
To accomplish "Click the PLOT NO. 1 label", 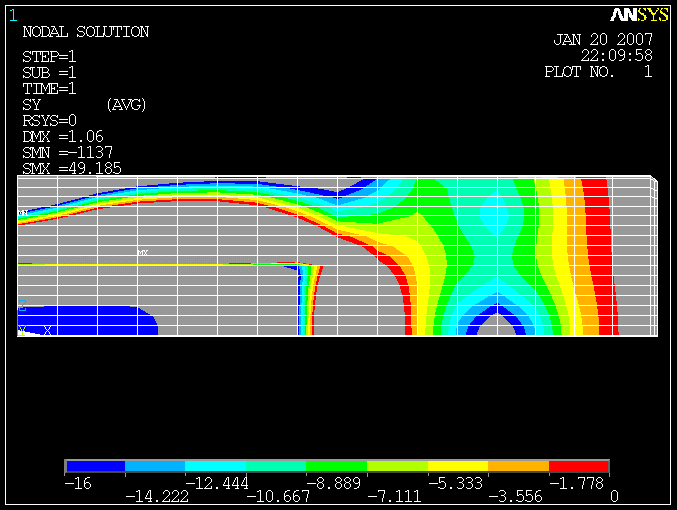I will [x=598, y=72].
